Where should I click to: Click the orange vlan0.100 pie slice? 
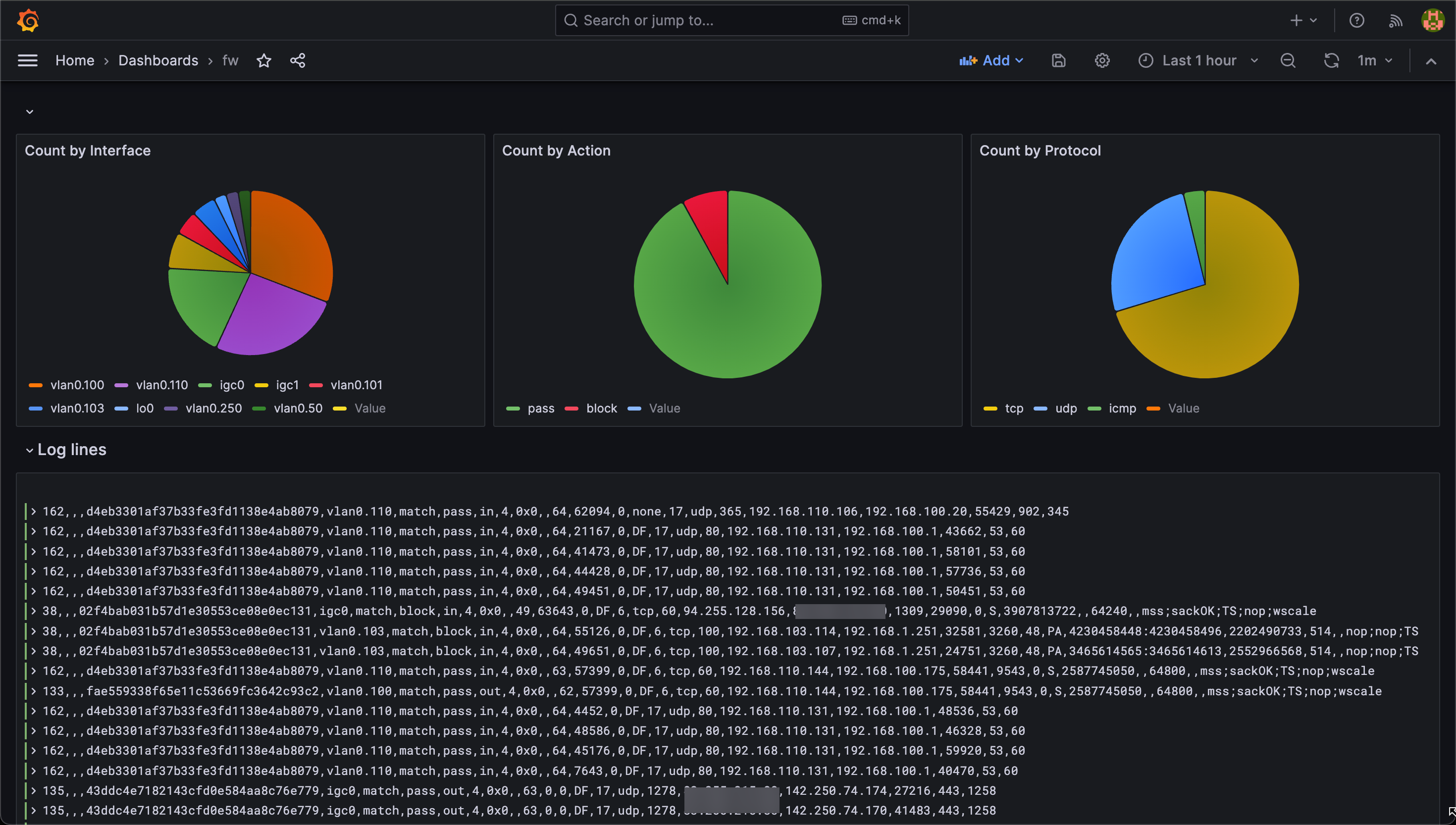(x=292, y=244)
